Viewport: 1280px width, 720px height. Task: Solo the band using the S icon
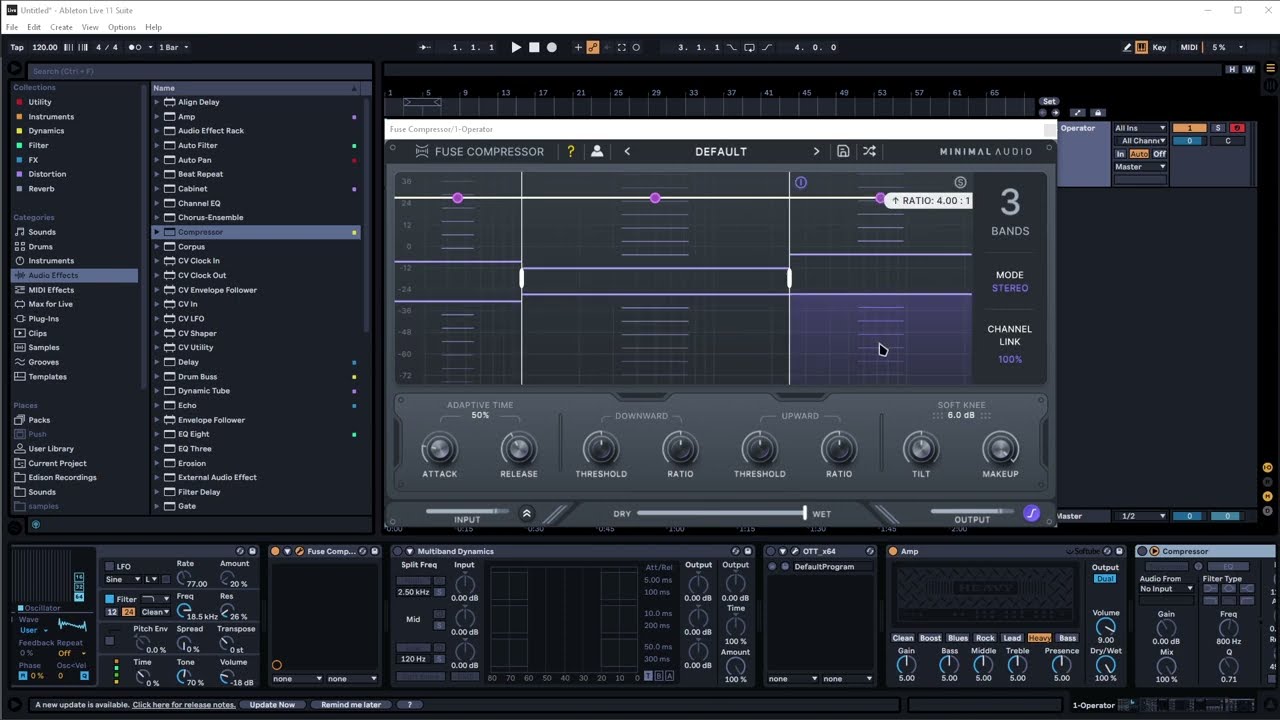click(960, 182)
